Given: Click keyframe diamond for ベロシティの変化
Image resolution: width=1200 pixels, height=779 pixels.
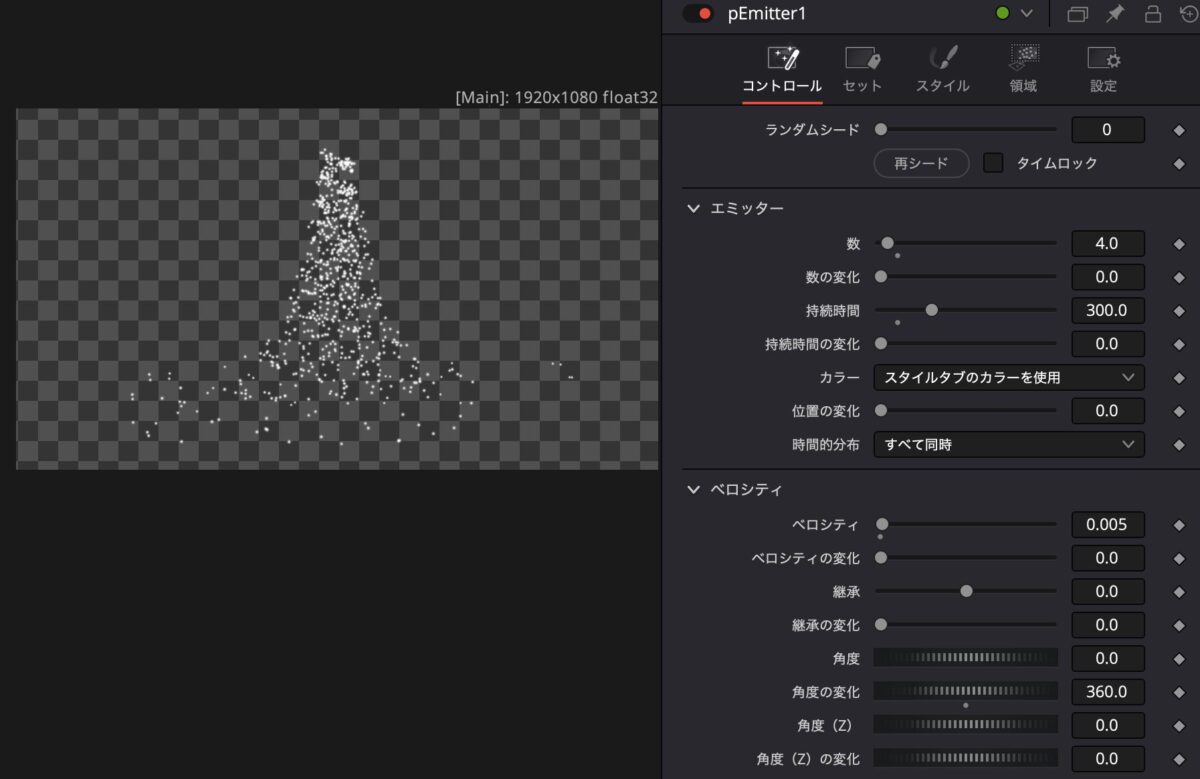Looking at the screenshot, I should (1179, 558).
